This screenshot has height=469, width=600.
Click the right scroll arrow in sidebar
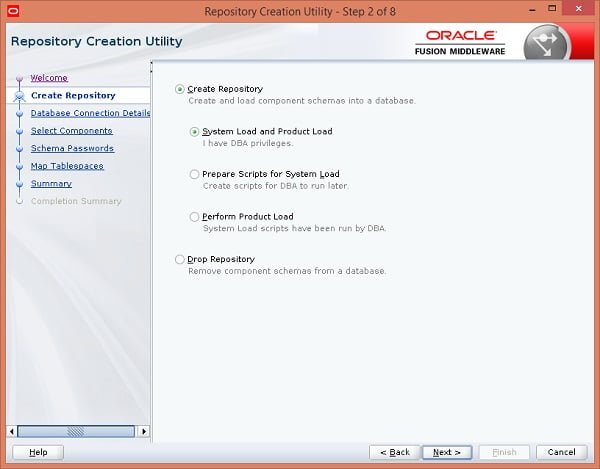coord(144,432)
